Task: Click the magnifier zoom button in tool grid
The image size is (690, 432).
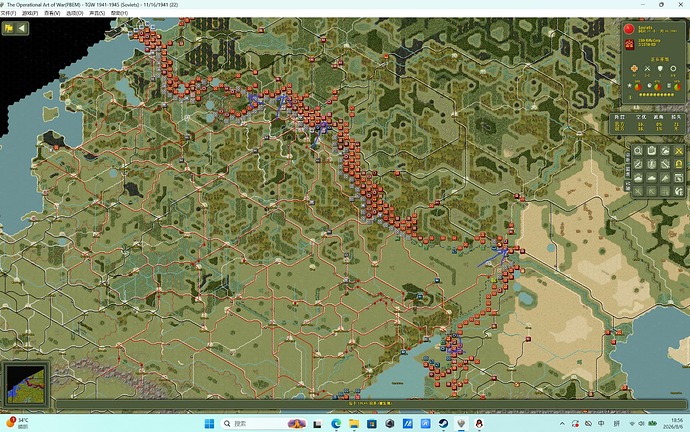Action: (x=638, y=151)
